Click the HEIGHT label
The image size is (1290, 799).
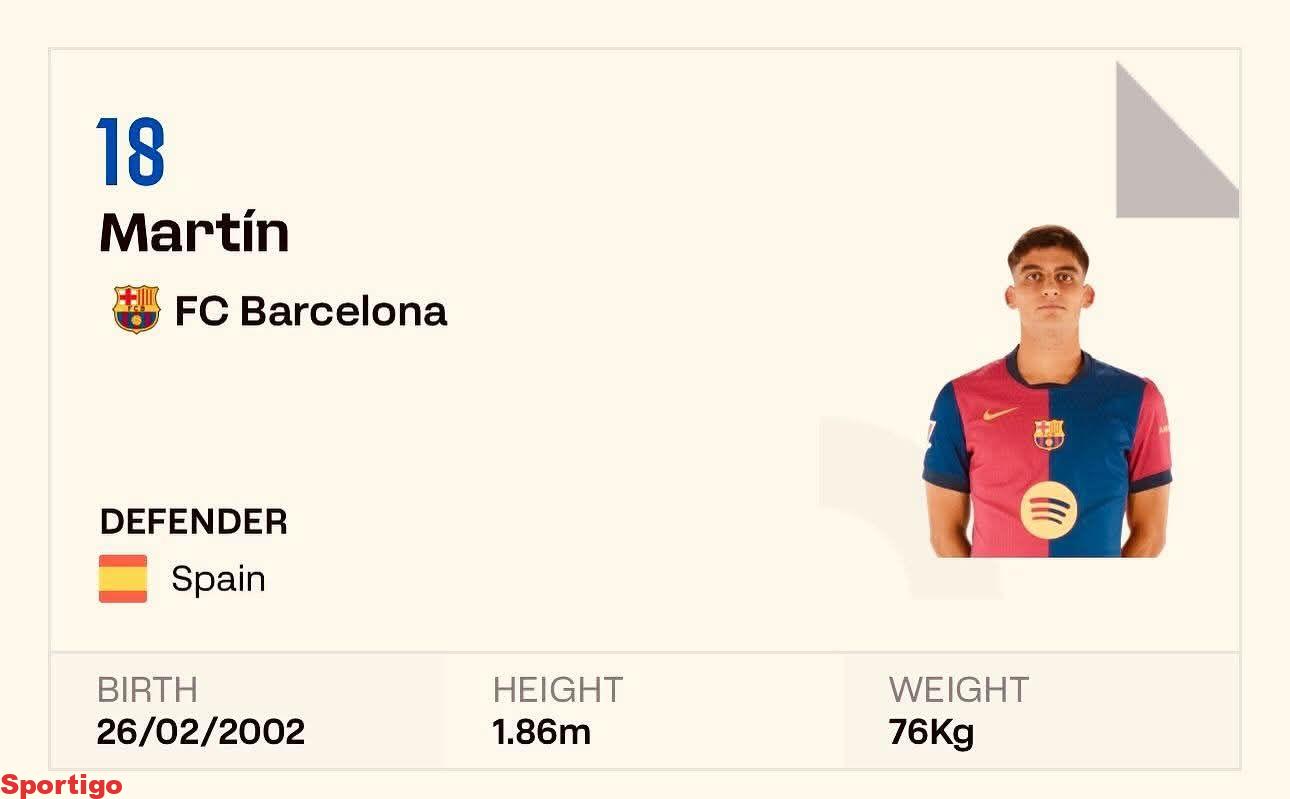coord(558,690)
